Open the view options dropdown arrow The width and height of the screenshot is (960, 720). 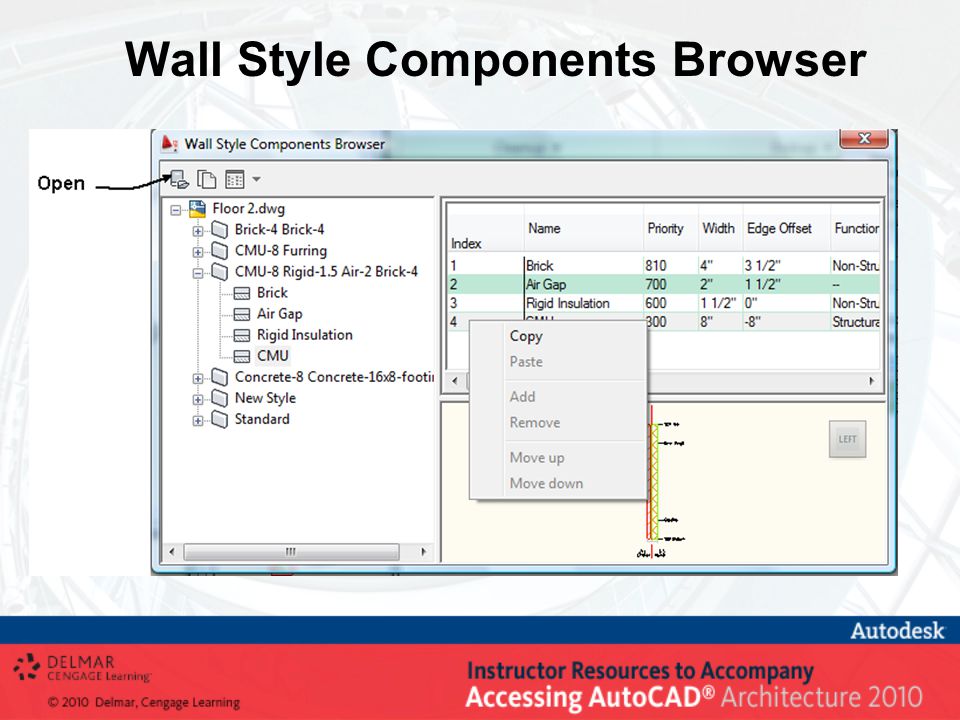(257, 179)
